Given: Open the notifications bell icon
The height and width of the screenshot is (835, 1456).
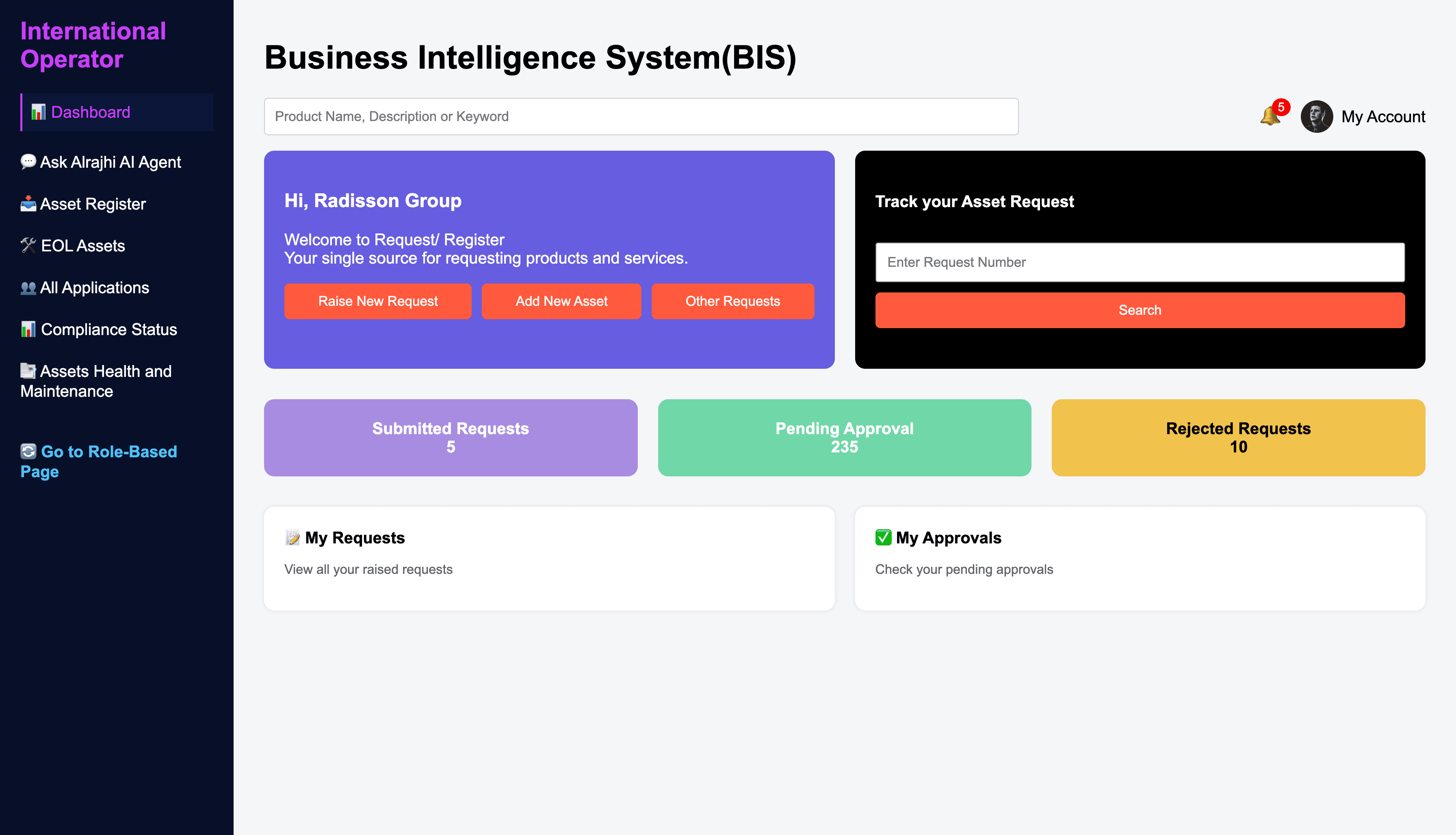Looking at the screenshot, I should (1270, 117).
